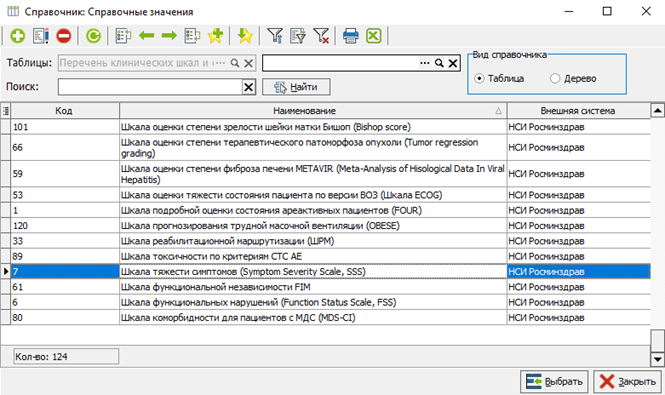Open the ellipsis in the Таблицы field
The image size is (665, 395).
tap(219, 63)
